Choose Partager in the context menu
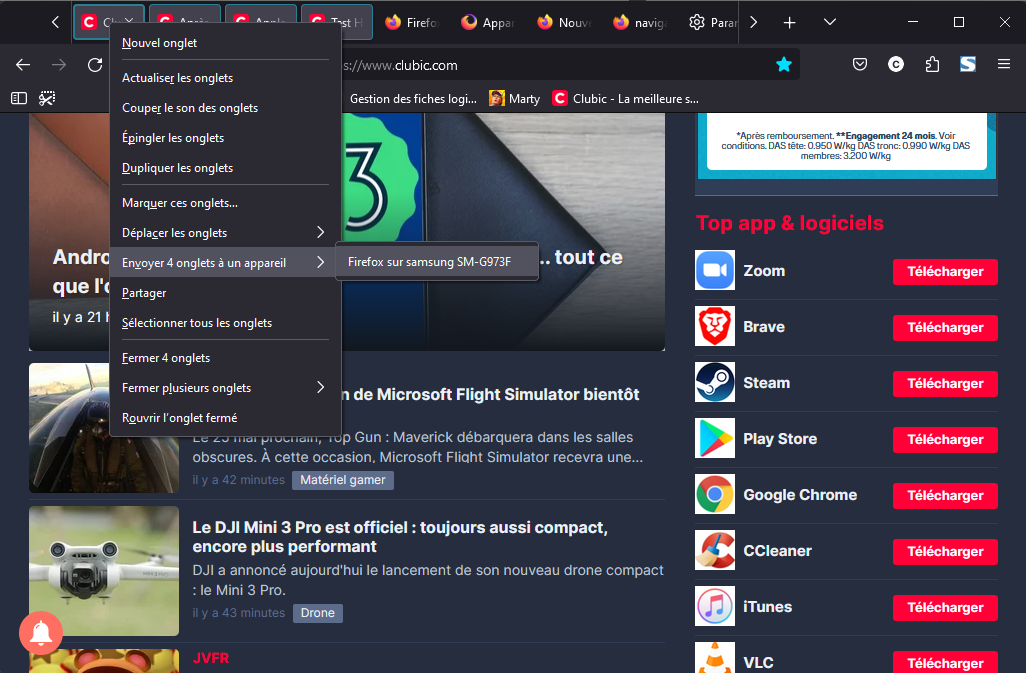Screen dimensions: 1026x673 pos(226,293)
